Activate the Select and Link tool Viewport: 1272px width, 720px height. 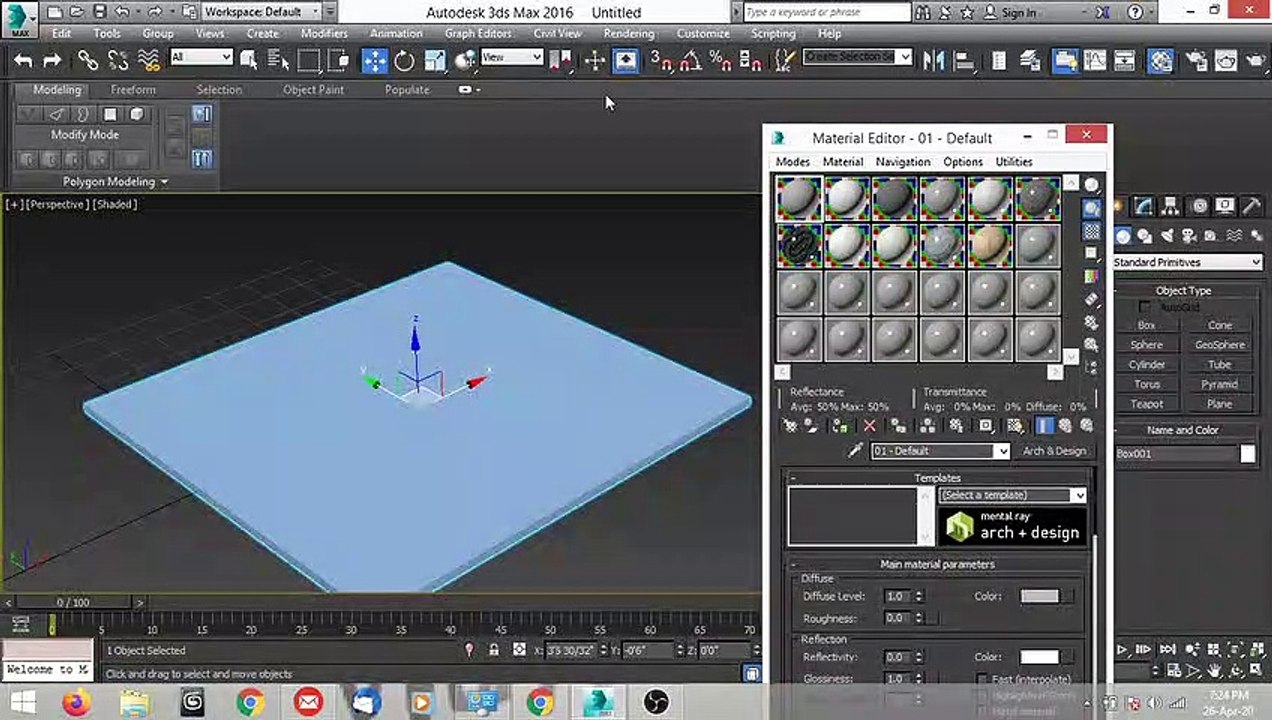click(x=88, y=60)
